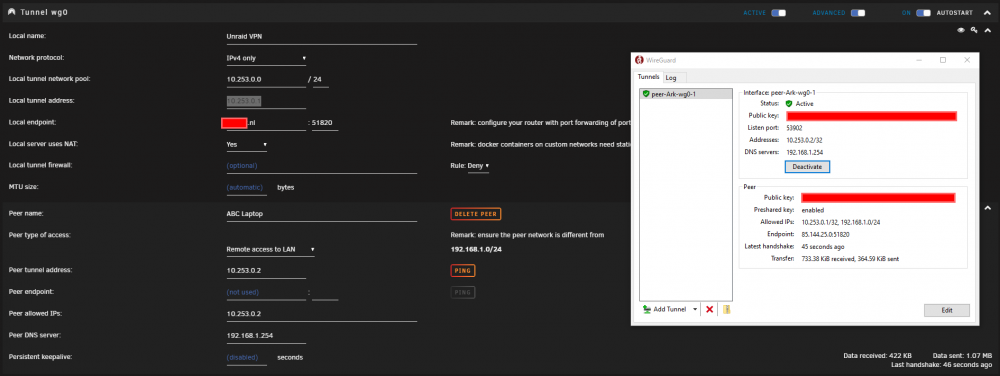Click the Local tunnel firewall field

pyautogui.click(x=321, y=166)
